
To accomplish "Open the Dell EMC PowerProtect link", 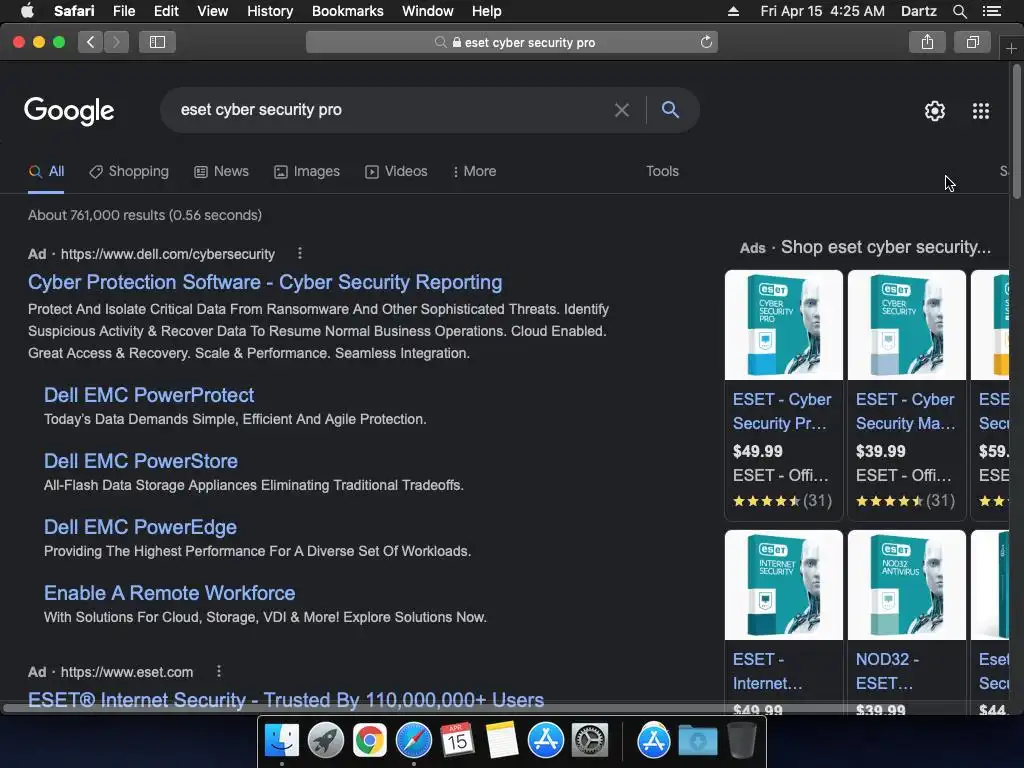I will [x=149, y=395].
